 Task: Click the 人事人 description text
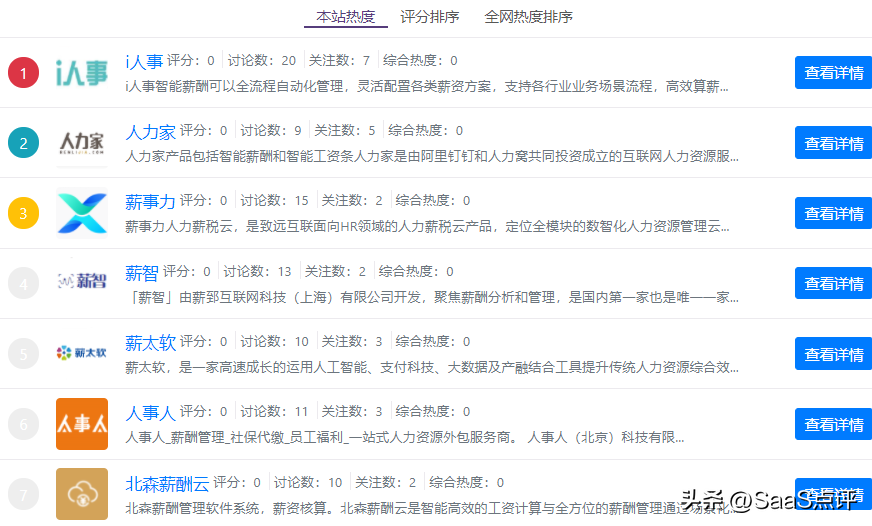404,437
